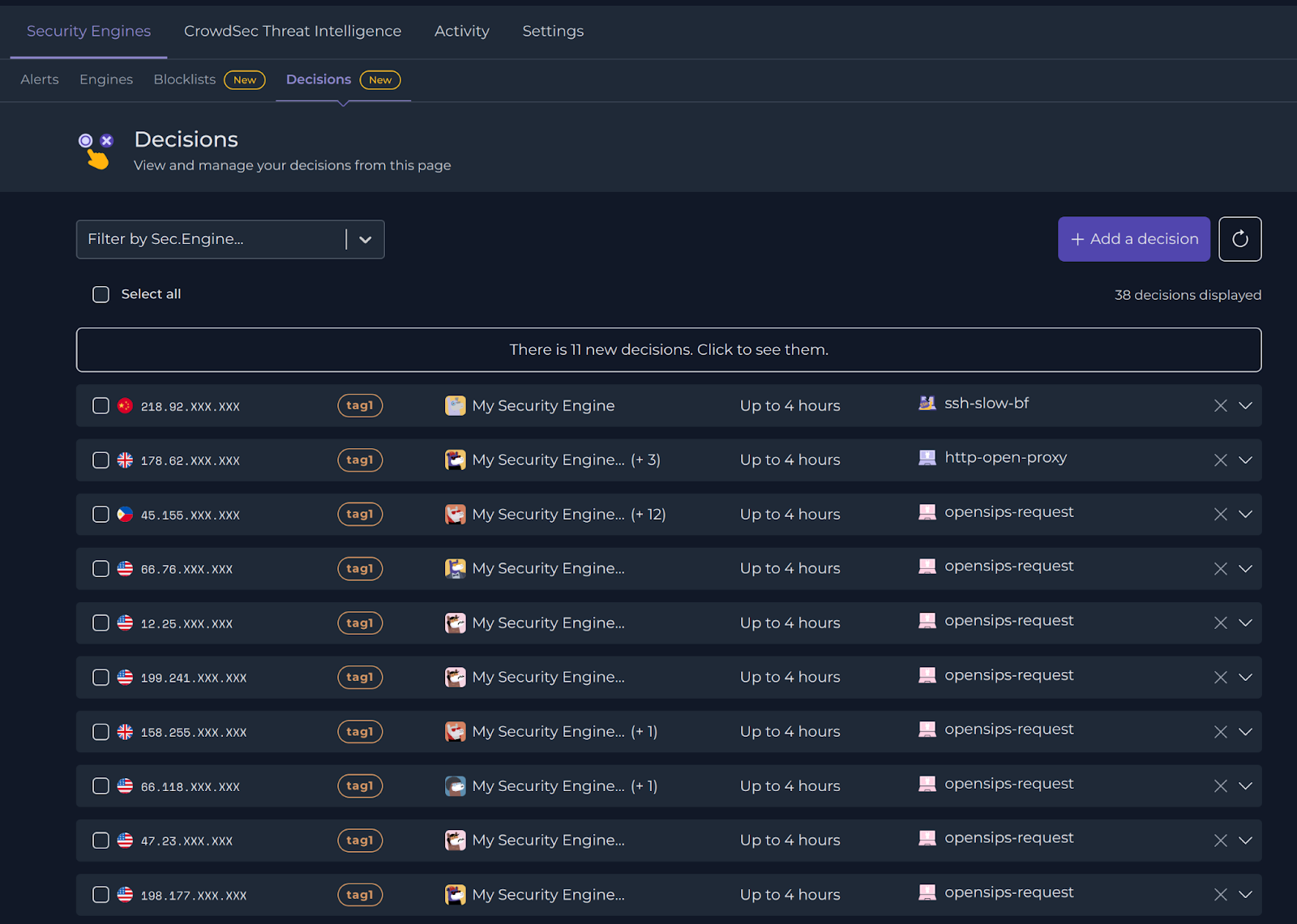Click China flag icon beside 218.92.xxx.xxx
1297x924 pixels.
[125, 406]
